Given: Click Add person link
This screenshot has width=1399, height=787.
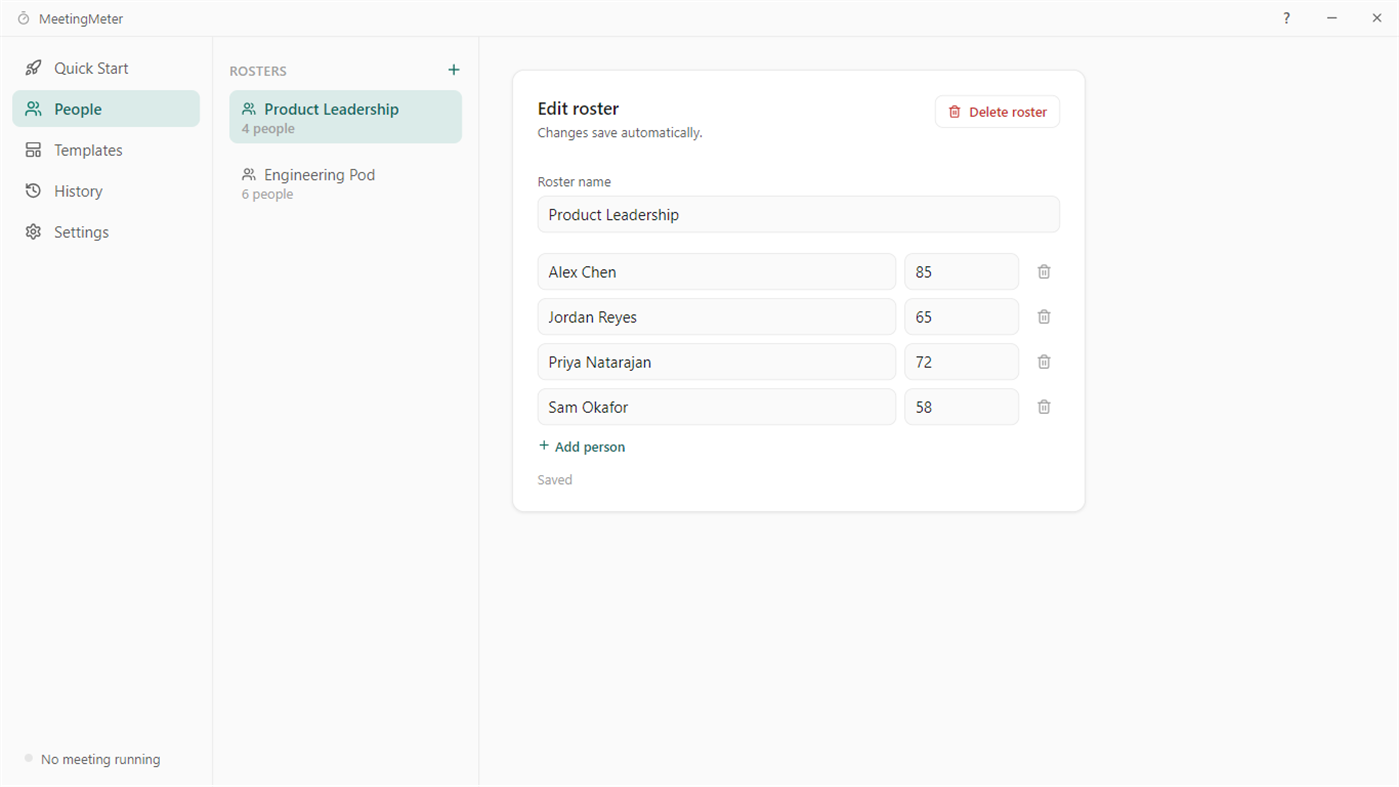Looking at the screenshot, I should tap(582, 447).
